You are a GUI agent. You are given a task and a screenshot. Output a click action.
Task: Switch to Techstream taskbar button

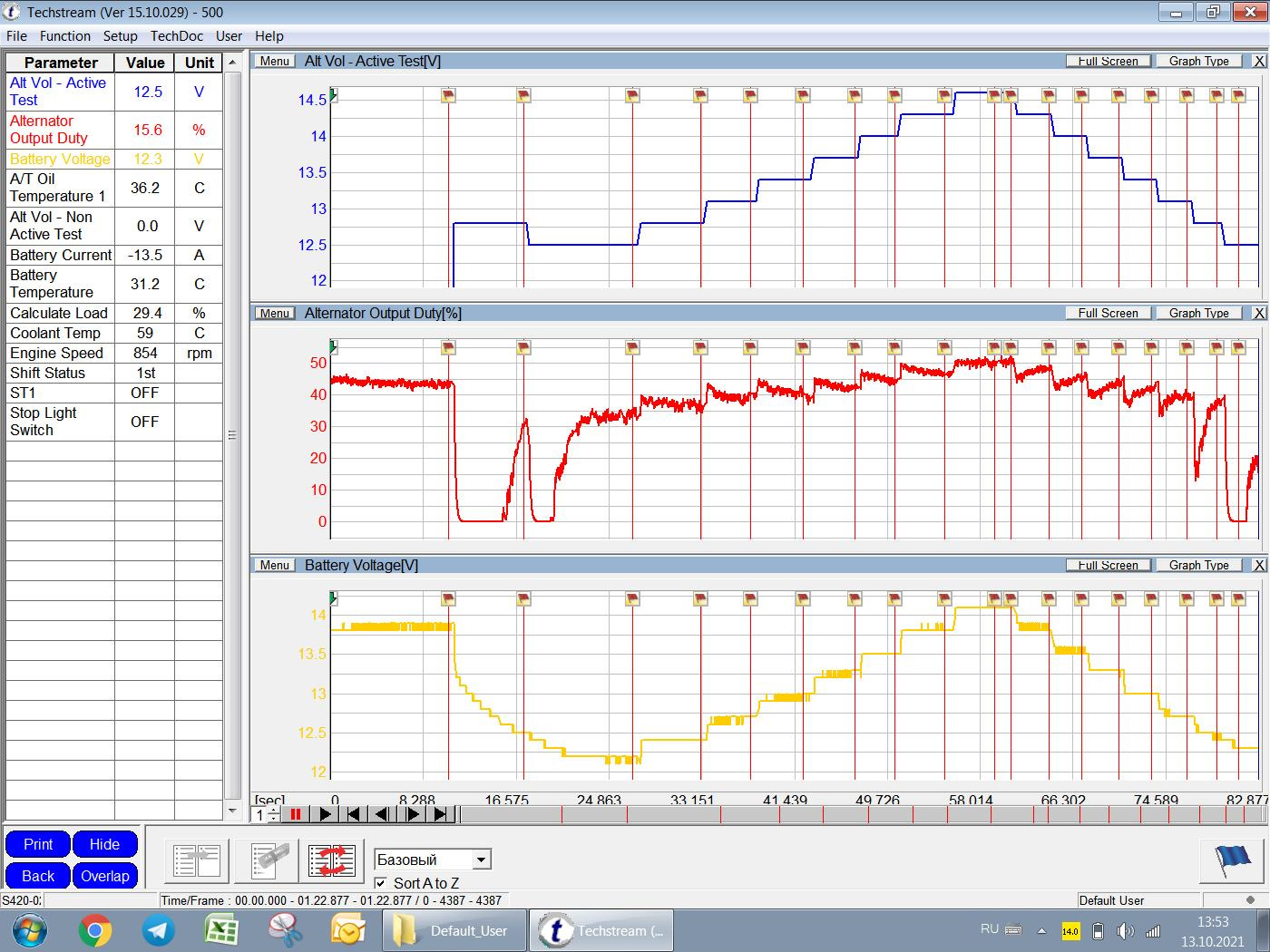(x=601, y=930)
